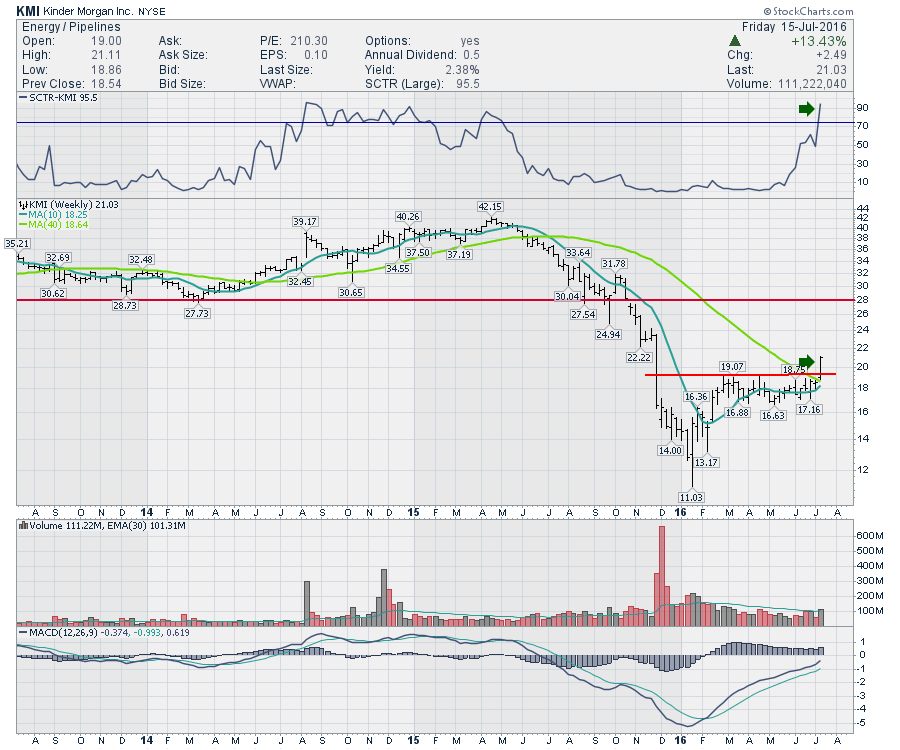This screenshot has height=750, width=900.
Task: Click the Chg +2.49 value
Action: pos(831,55)
